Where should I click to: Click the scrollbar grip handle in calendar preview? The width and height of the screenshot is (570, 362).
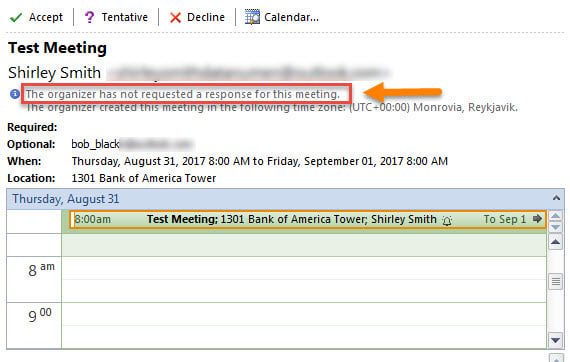tap(555, 281)
